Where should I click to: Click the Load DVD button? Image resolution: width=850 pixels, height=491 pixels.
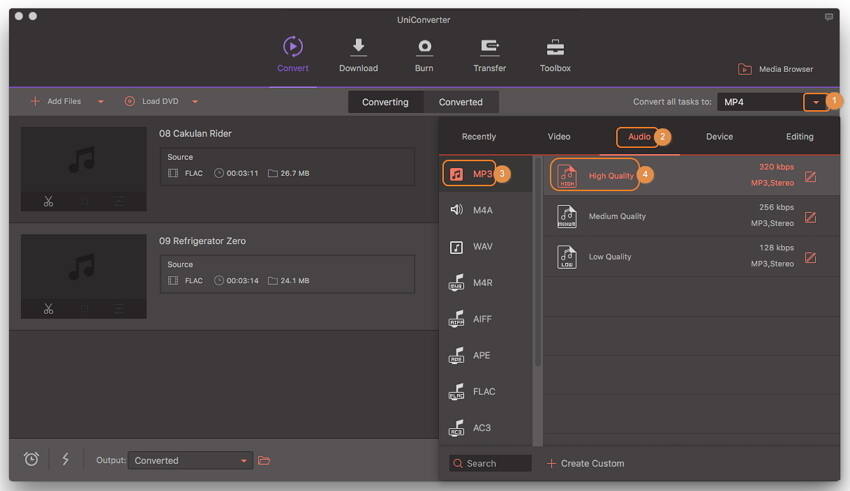point(151,101)
